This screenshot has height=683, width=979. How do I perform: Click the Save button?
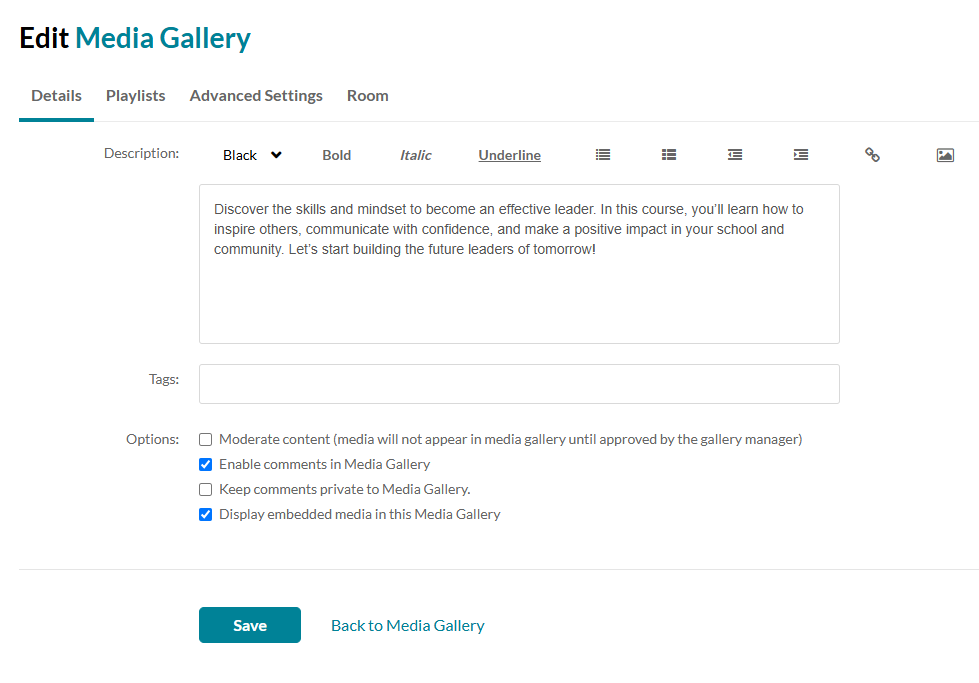pos(250,625)
